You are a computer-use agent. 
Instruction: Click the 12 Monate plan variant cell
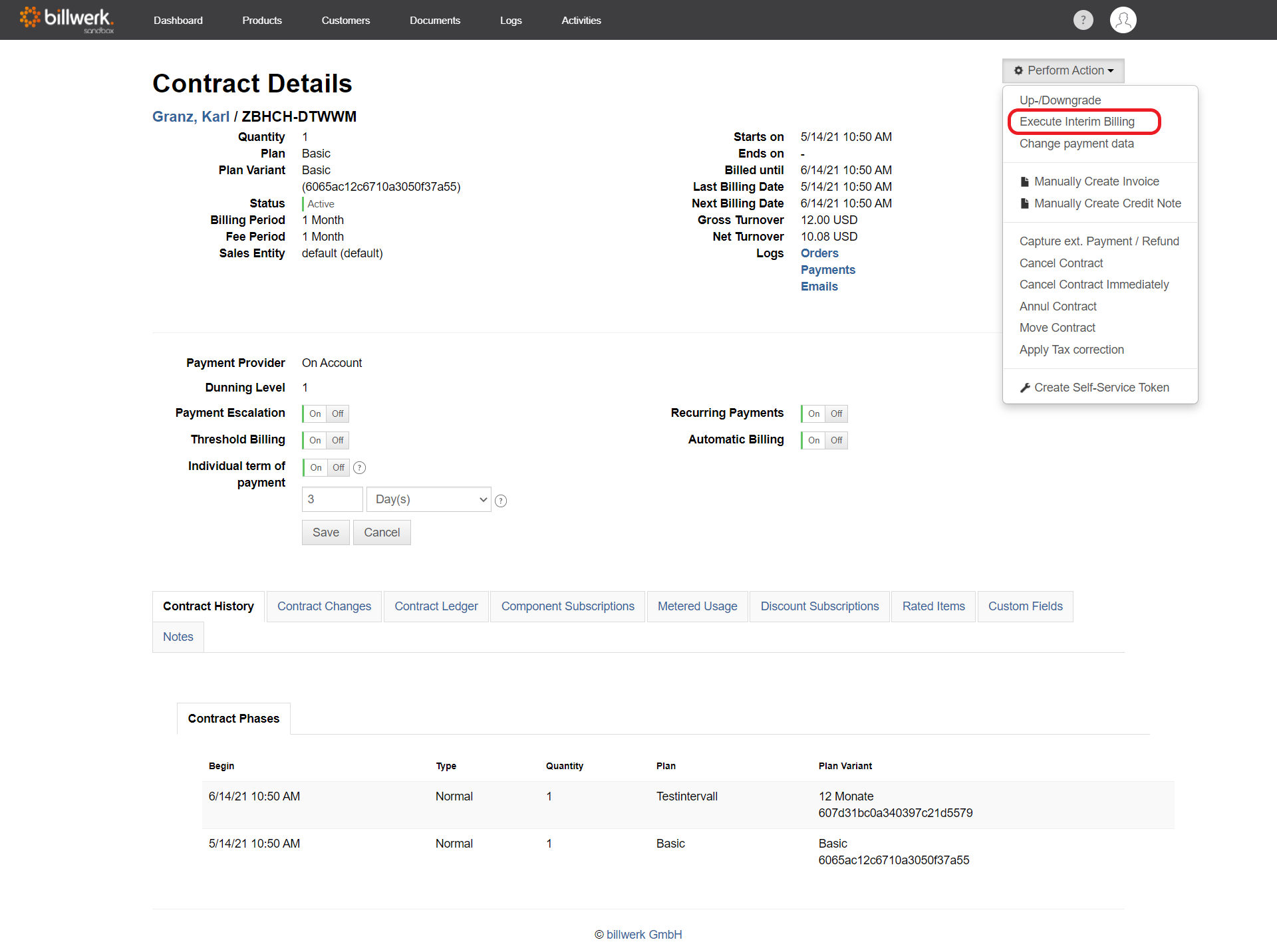coord(895,804)
